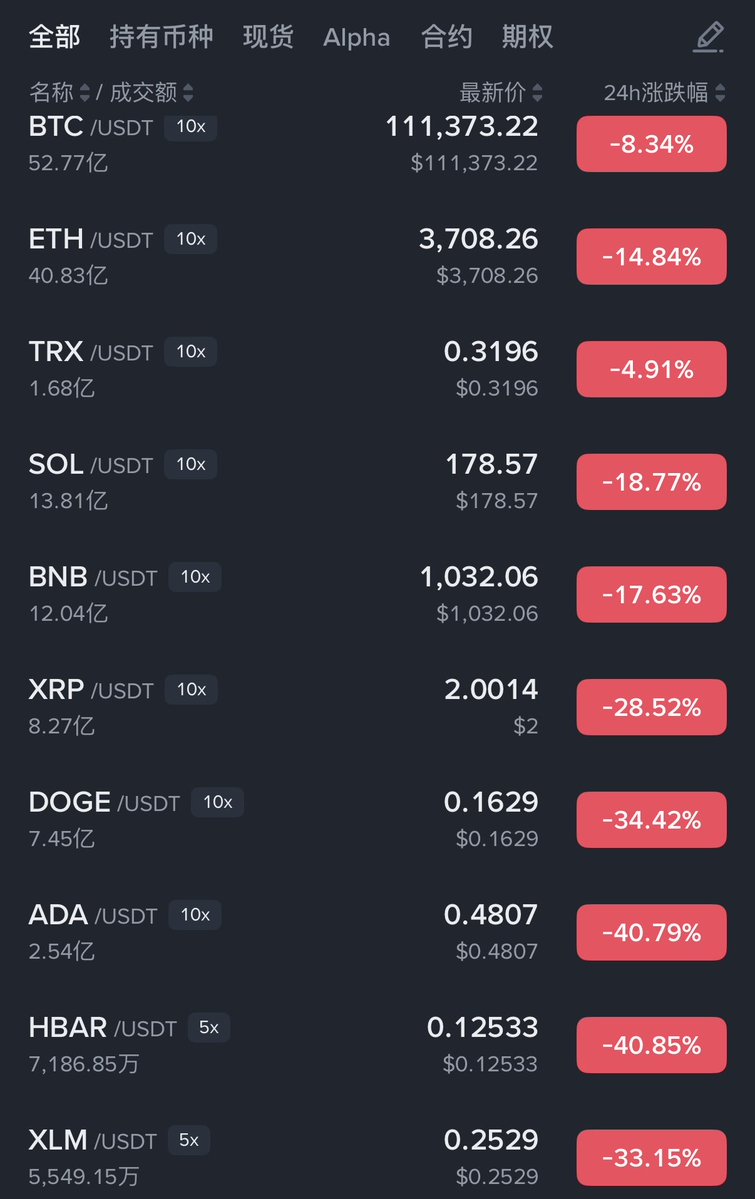Toggle SOL -18.77% change badge

pyautogui.click(x=651, y=482)
